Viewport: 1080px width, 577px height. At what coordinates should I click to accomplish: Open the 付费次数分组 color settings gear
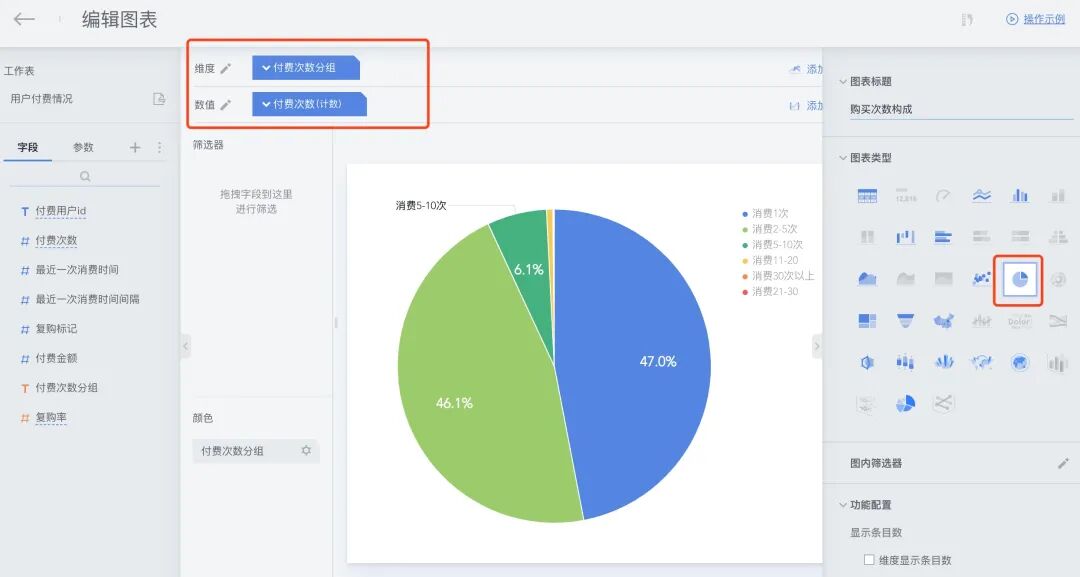(x=307, y=450)
